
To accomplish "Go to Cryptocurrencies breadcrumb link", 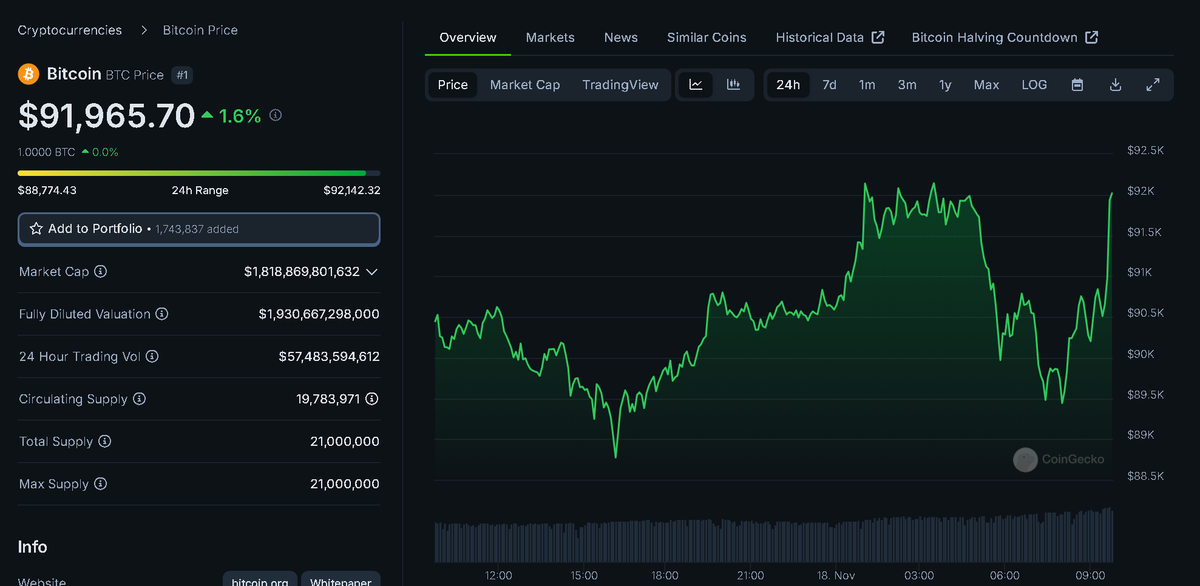I will 70,30.
